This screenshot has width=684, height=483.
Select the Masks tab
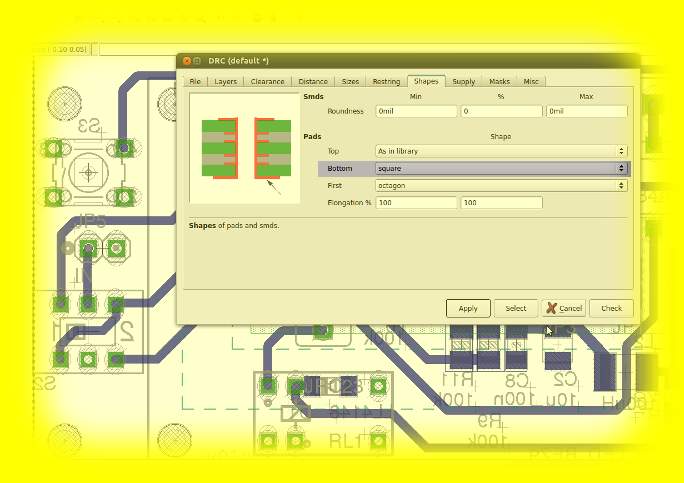[499, 81]
